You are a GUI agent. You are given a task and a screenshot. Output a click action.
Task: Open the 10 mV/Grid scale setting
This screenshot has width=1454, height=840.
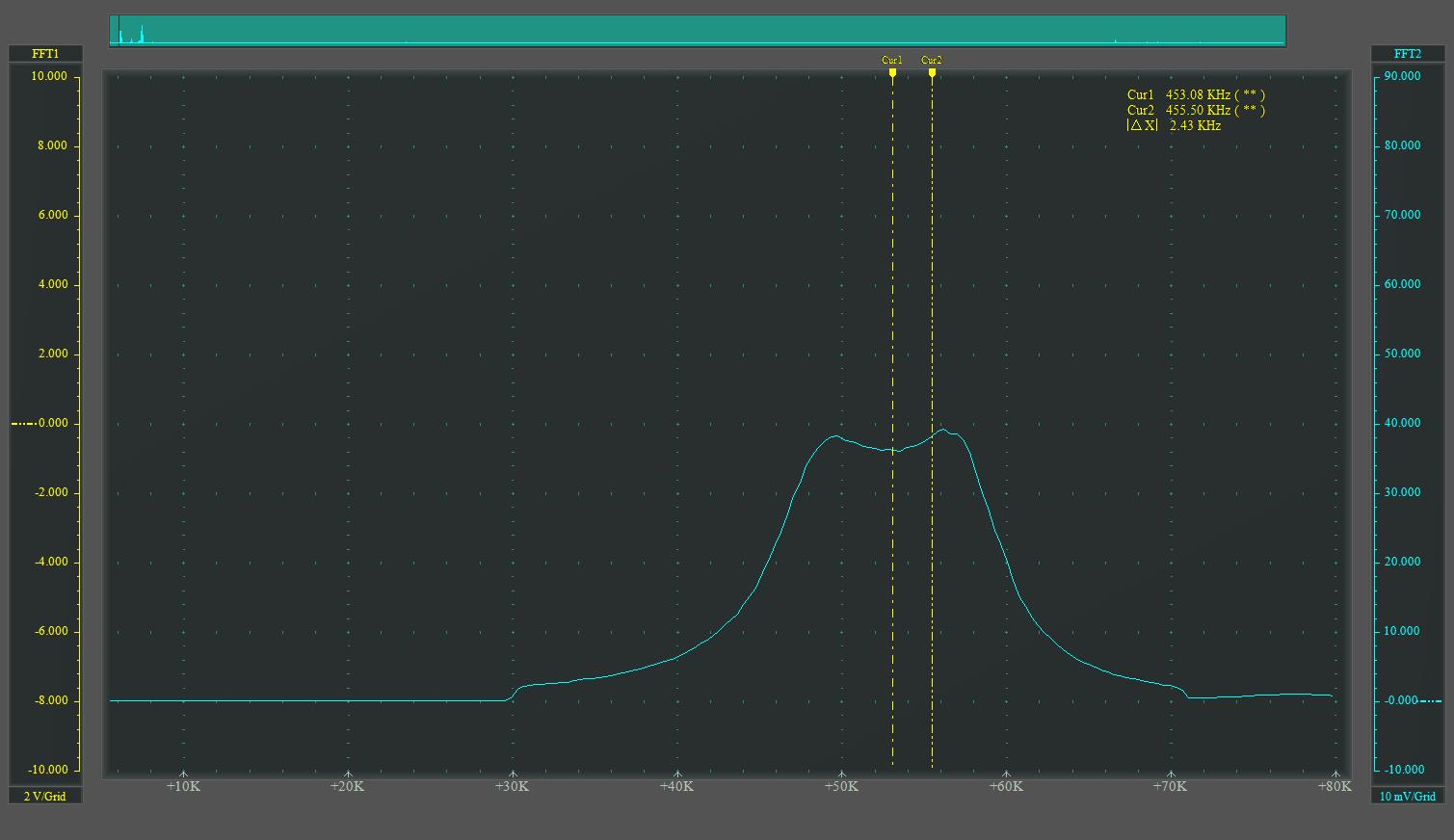1407,797
